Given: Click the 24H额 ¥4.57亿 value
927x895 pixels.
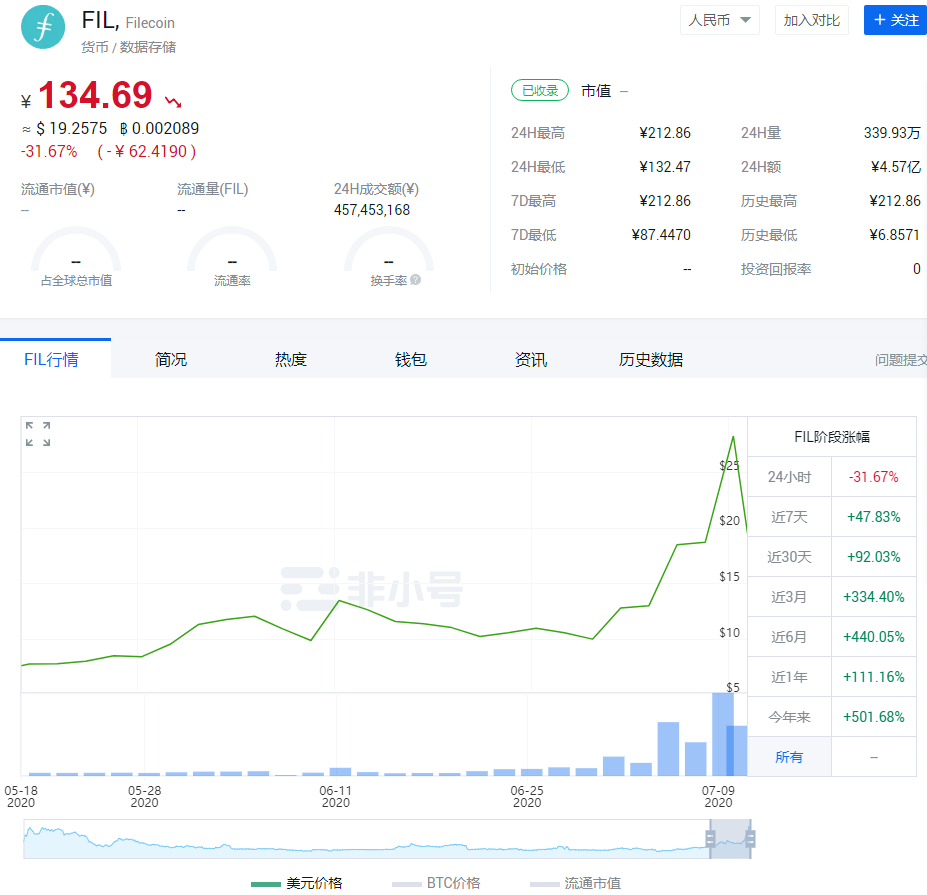Looking at the screenshot, I should pos(896,167).
